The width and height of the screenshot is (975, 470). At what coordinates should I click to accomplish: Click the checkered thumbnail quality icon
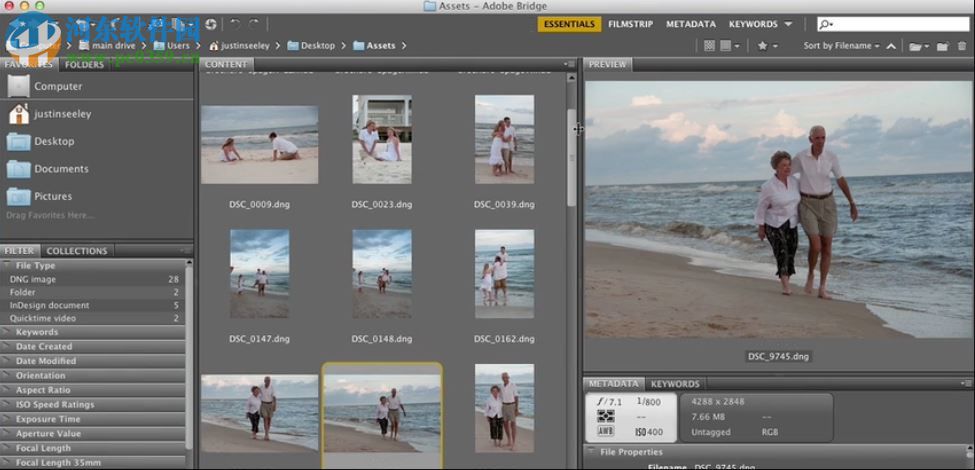(x=709, y=45)
